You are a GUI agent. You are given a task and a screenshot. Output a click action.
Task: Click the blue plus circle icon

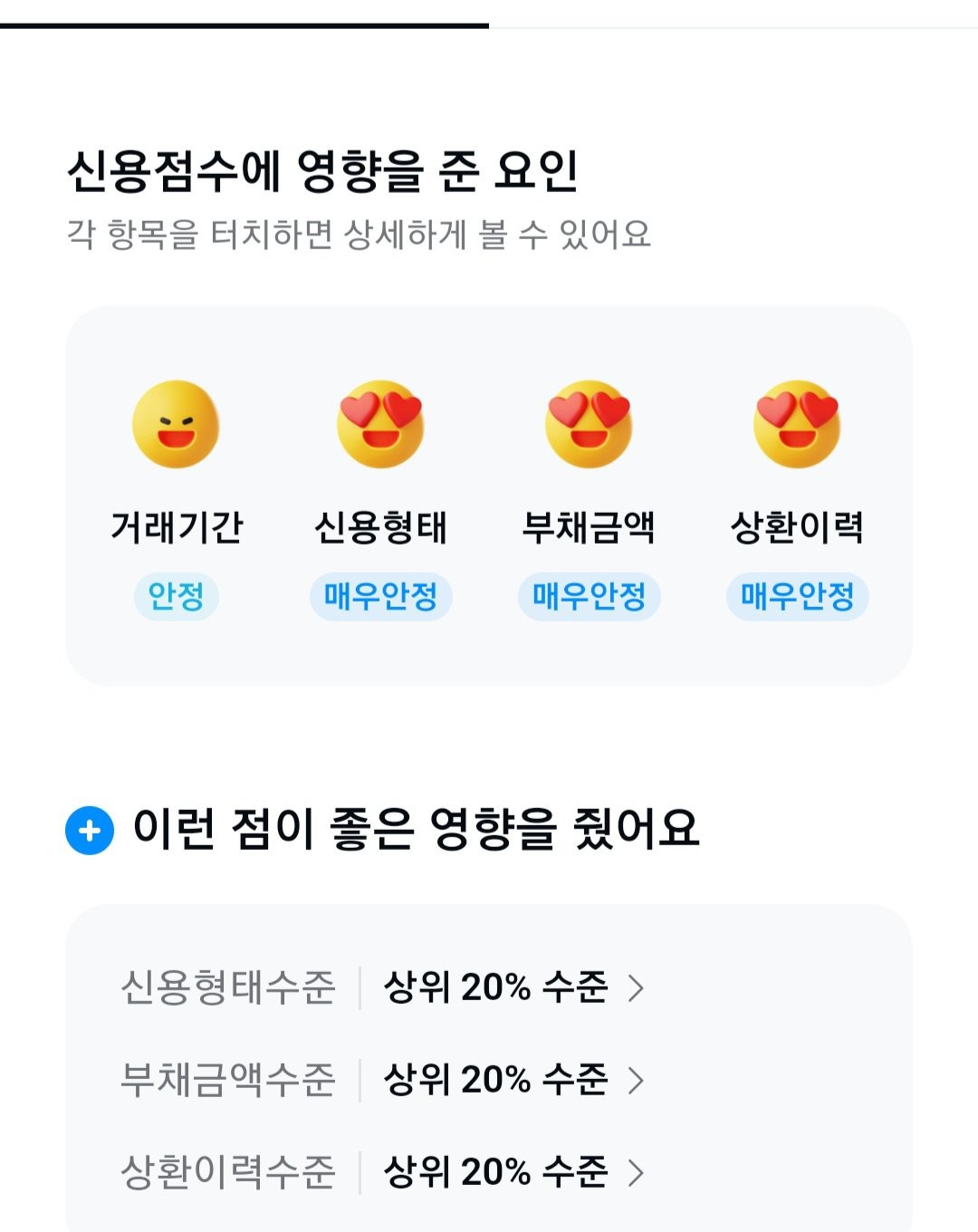(x=90, y=830)
